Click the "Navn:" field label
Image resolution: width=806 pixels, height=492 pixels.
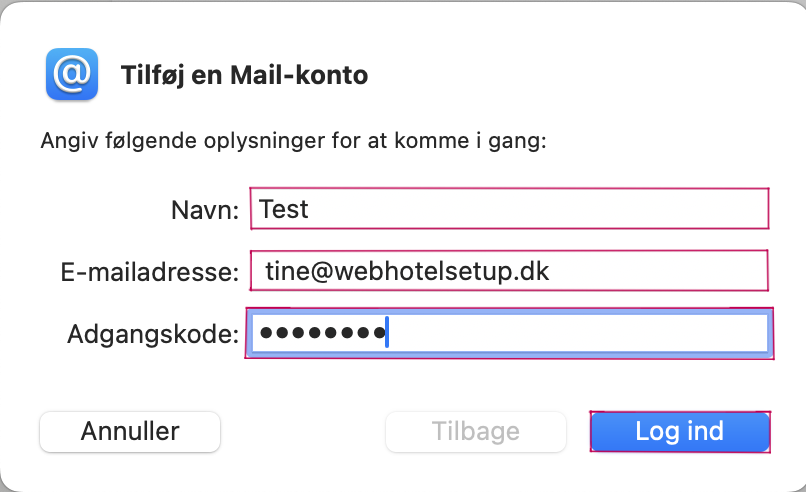point(205,210)
